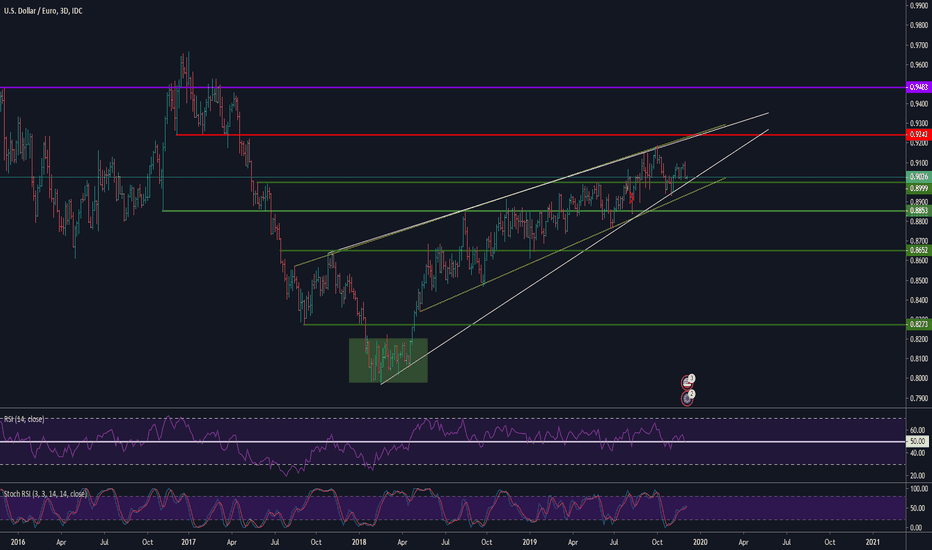Click the RSI 50.00 level label

(x=918, y=441)
